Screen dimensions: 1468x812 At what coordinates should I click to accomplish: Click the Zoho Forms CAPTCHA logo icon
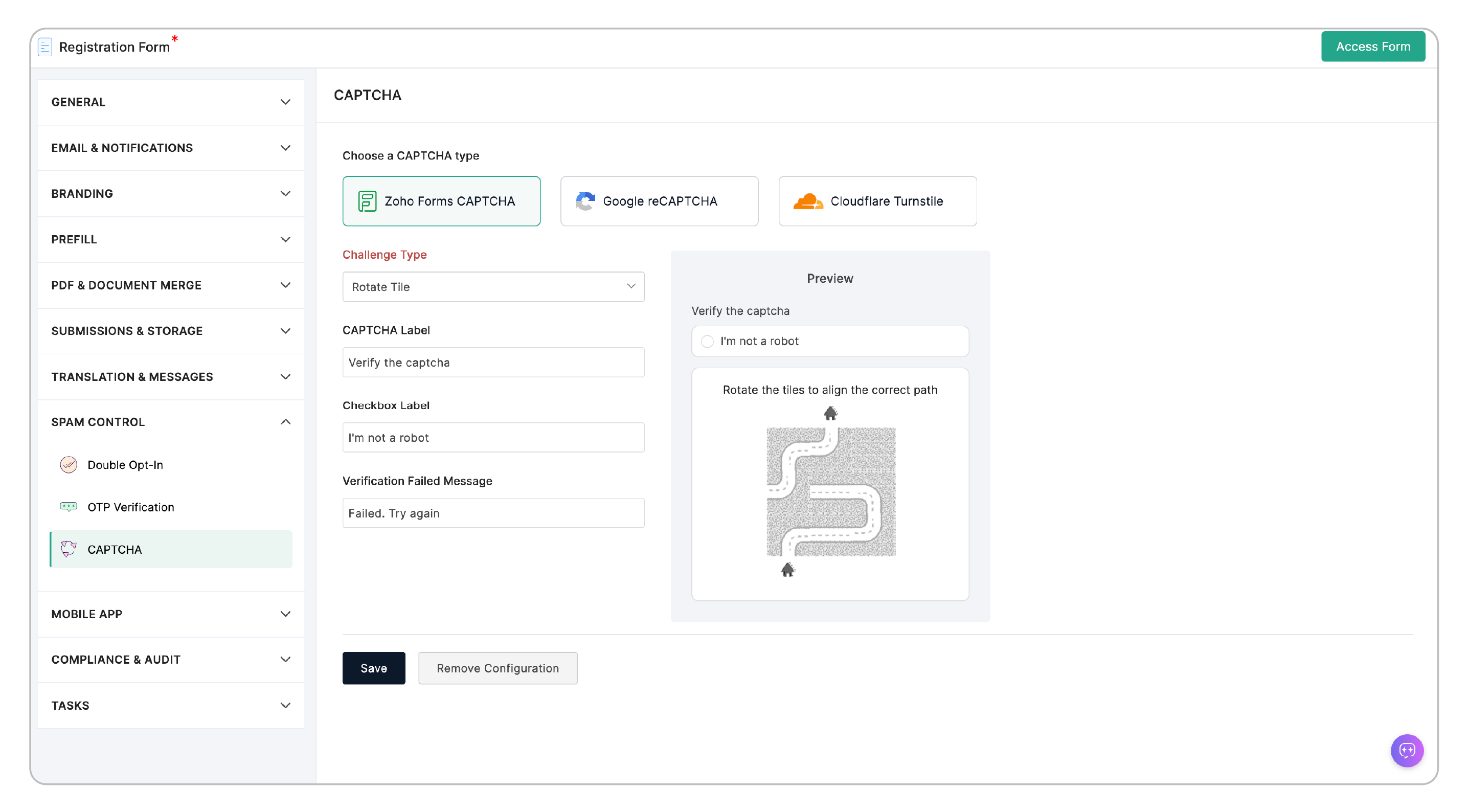[x=367, y=201]
